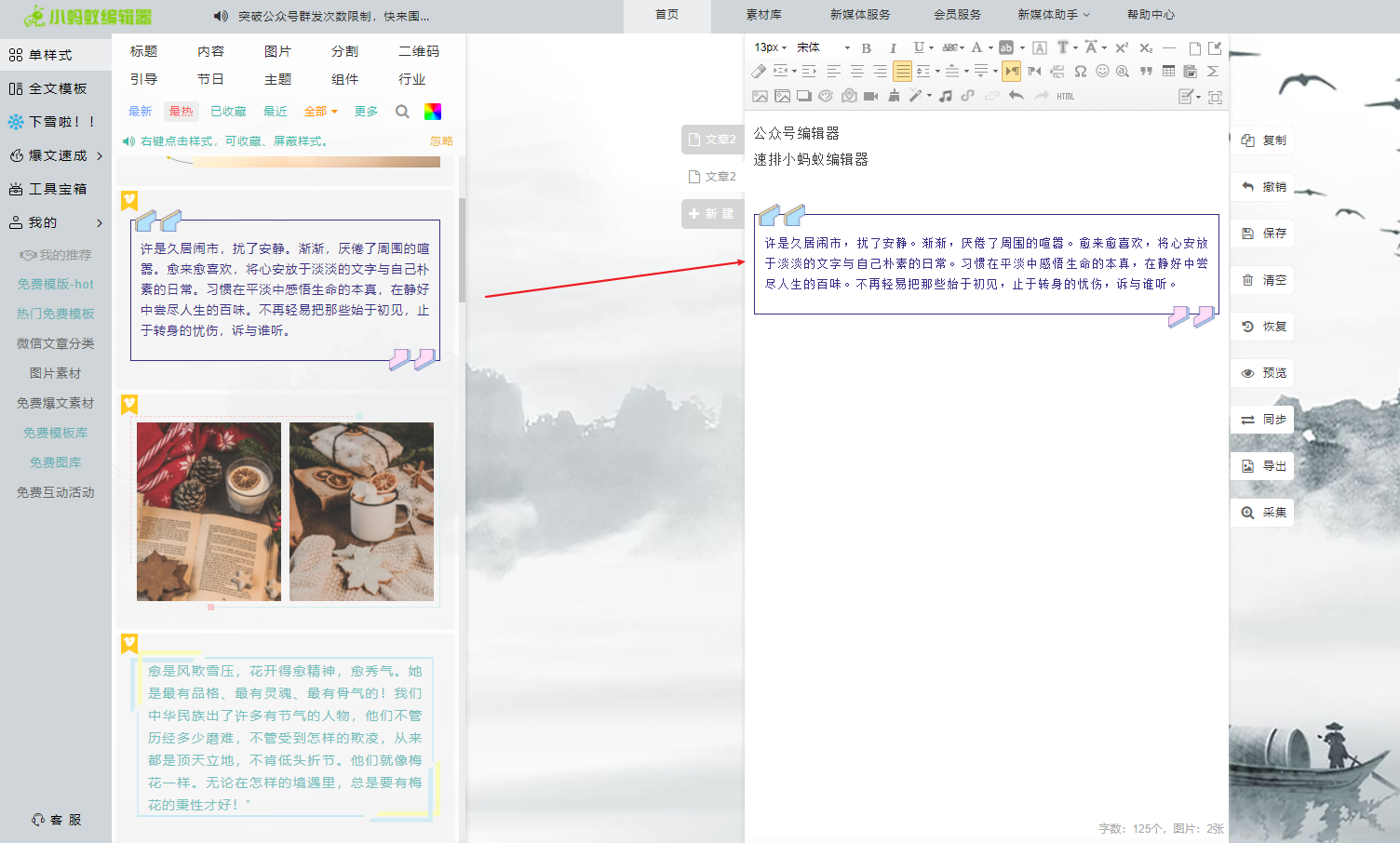Open the 新媒体助手 dropdown menu
The height and width of the screenshot is (843, 1400).
pos(1053,15)
